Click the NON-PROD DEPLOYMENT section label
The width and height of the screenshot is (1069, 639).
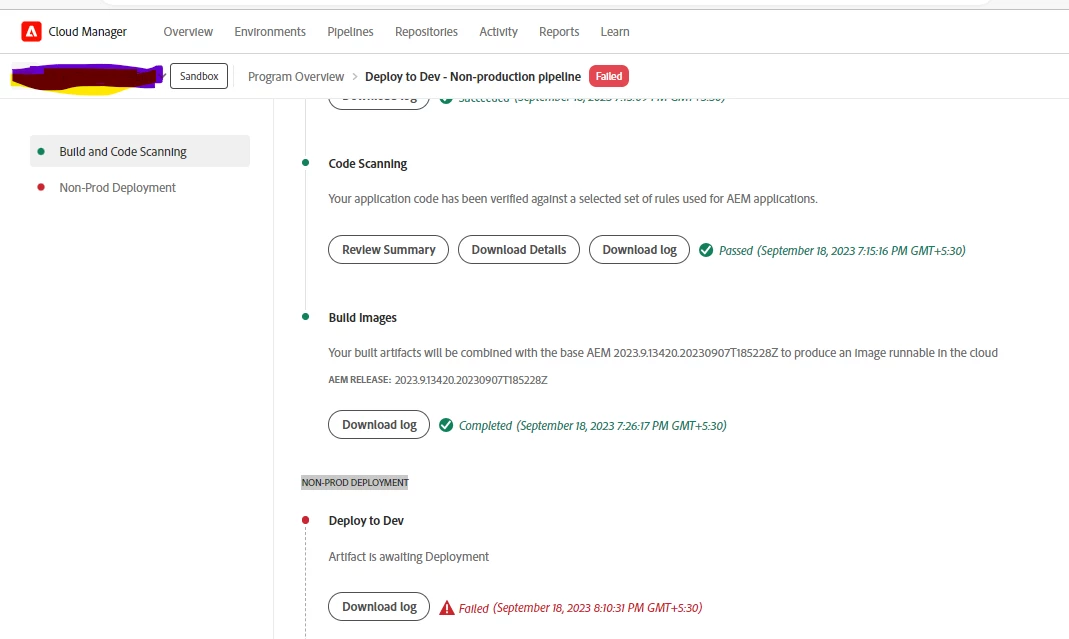point(355,482)
